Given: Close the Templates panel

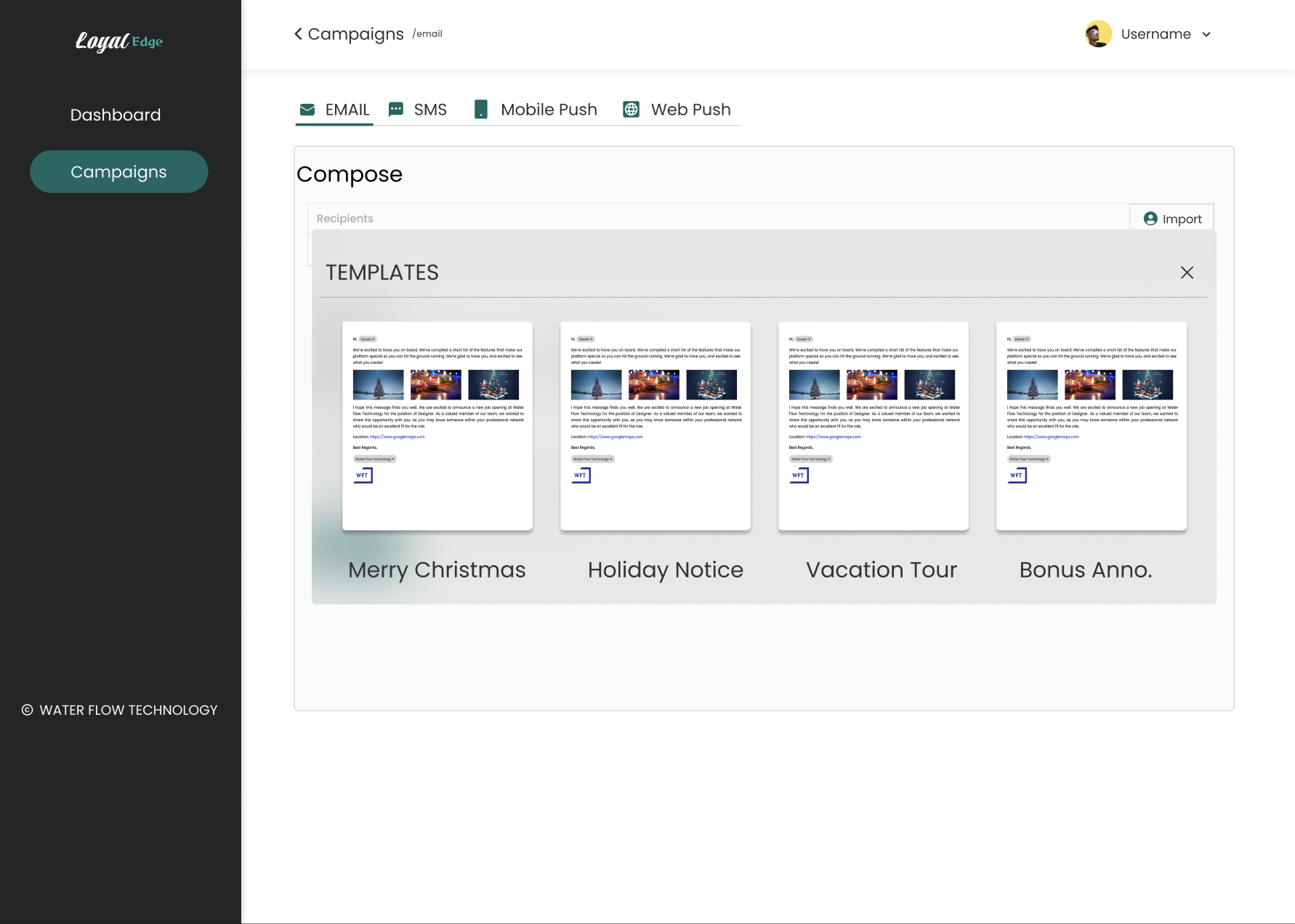Looking at the screenshot, I should coord(1187,272).
